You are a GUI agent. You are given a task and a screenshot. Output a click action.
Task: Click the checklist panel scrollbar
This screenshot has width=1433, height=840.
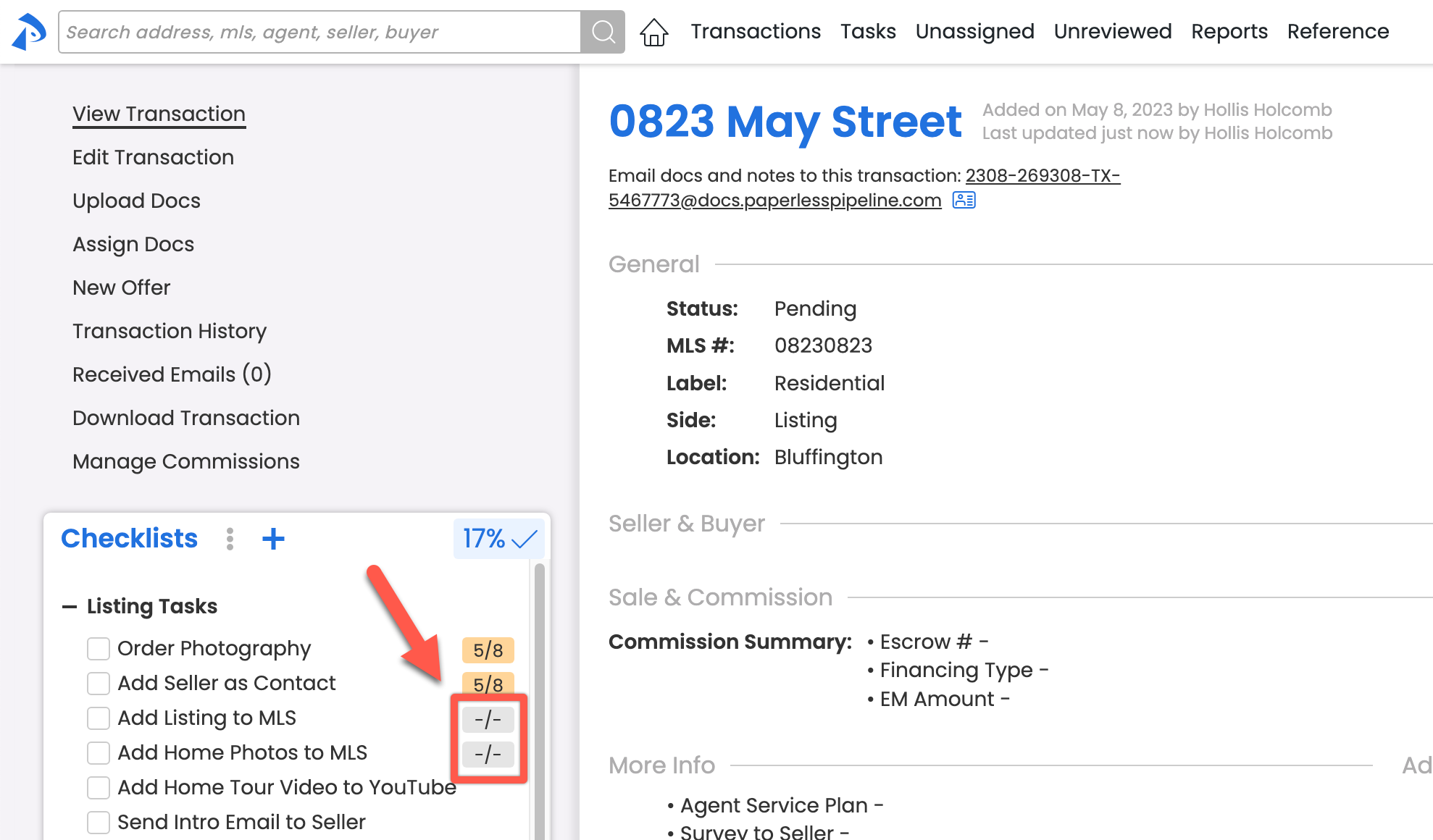(539, 695)
